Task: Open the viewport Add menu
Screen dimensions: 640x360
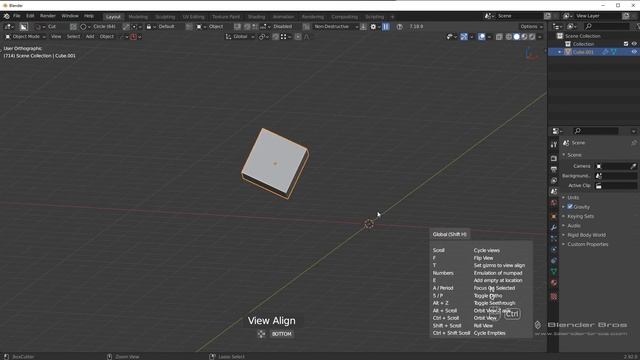Action: point(90,37)
